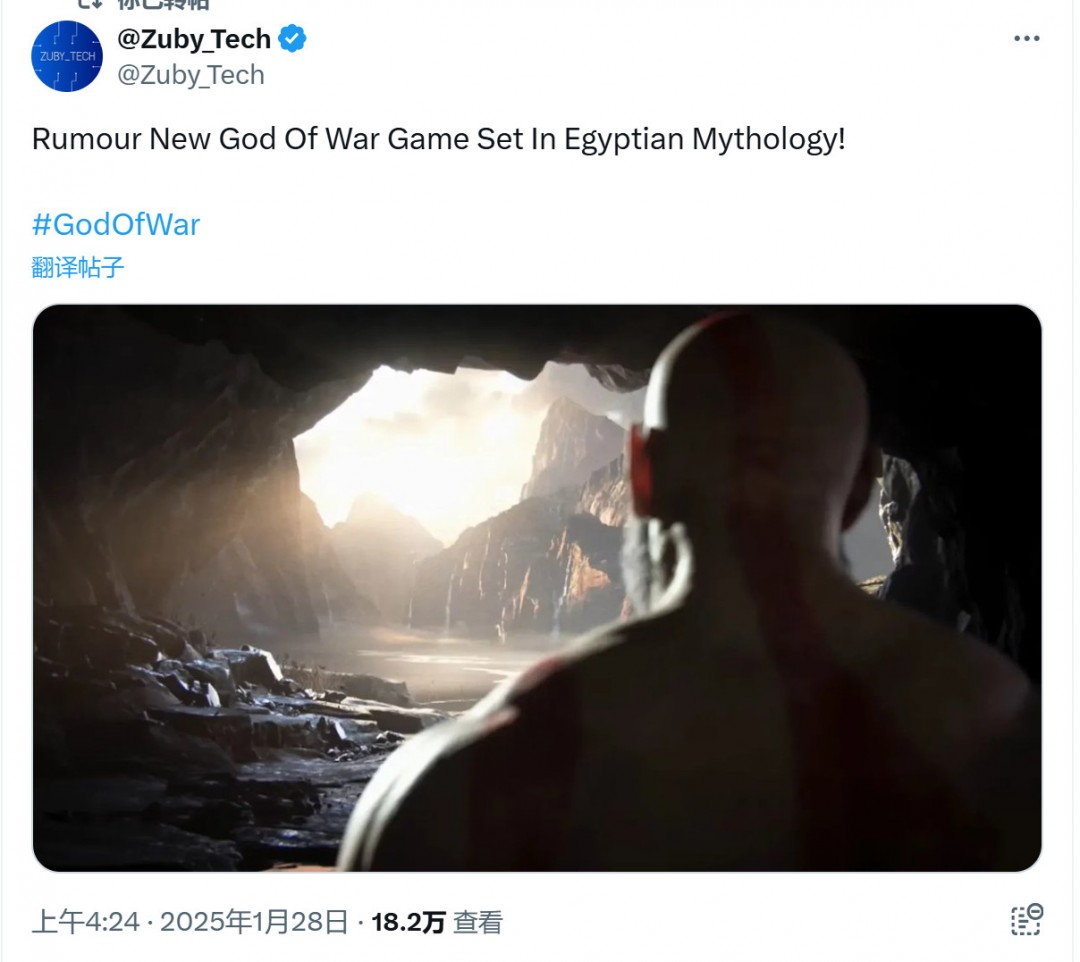Click the word Rumour in the post text
1080x962 pixels.
[87, 139]
